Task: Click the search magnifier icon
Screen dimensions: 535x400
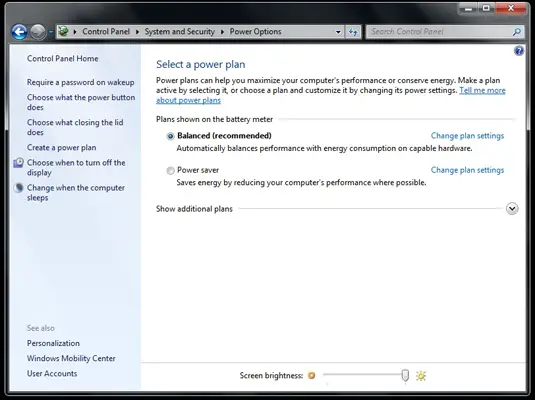Action: coord(517,32)
